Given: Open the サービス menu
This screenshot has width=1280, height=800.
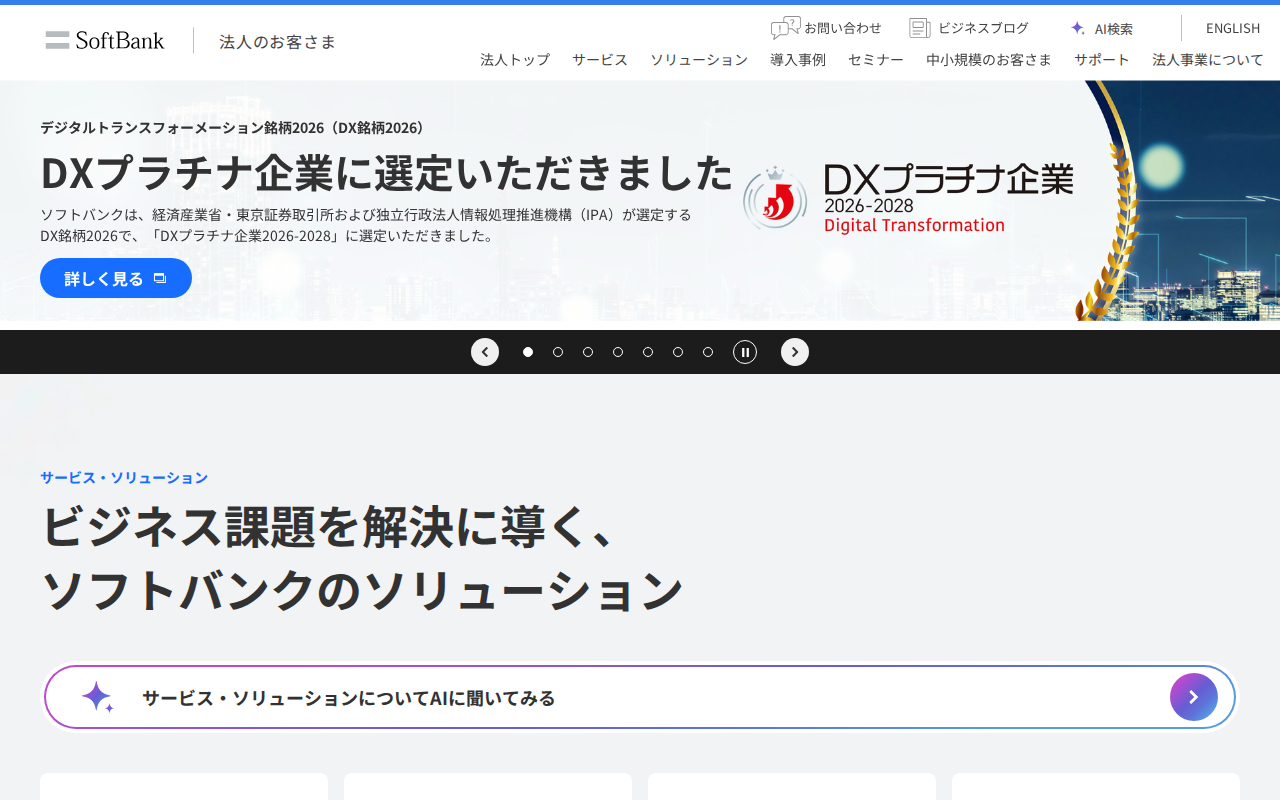Looking at the screenshot, I should 600,59.
